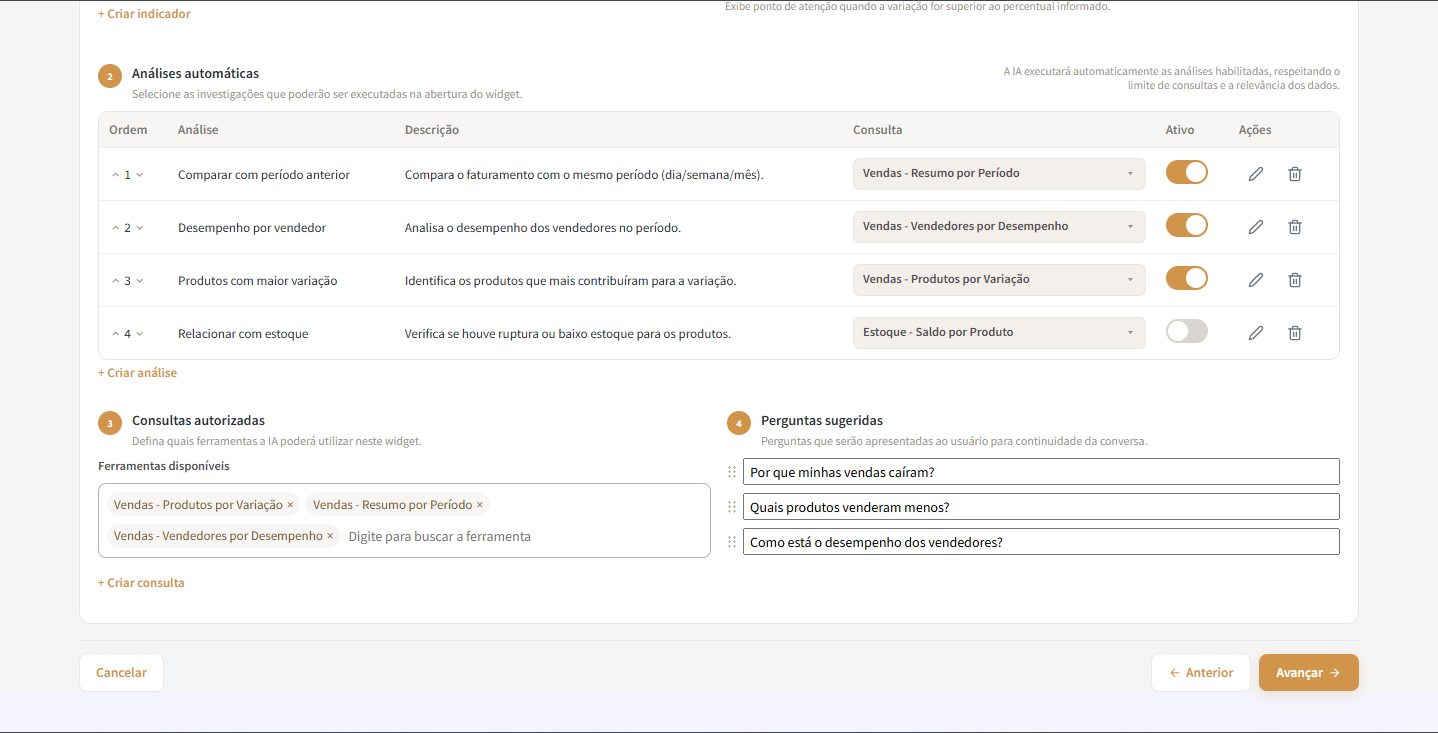Remove Vendas - Produtos por Variação tag

click(x=290, y=505)
